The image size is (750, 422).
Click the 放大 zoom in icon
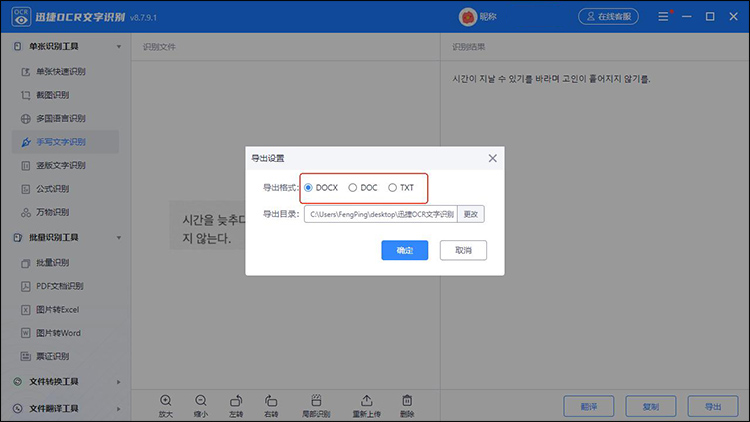[165, 401]
